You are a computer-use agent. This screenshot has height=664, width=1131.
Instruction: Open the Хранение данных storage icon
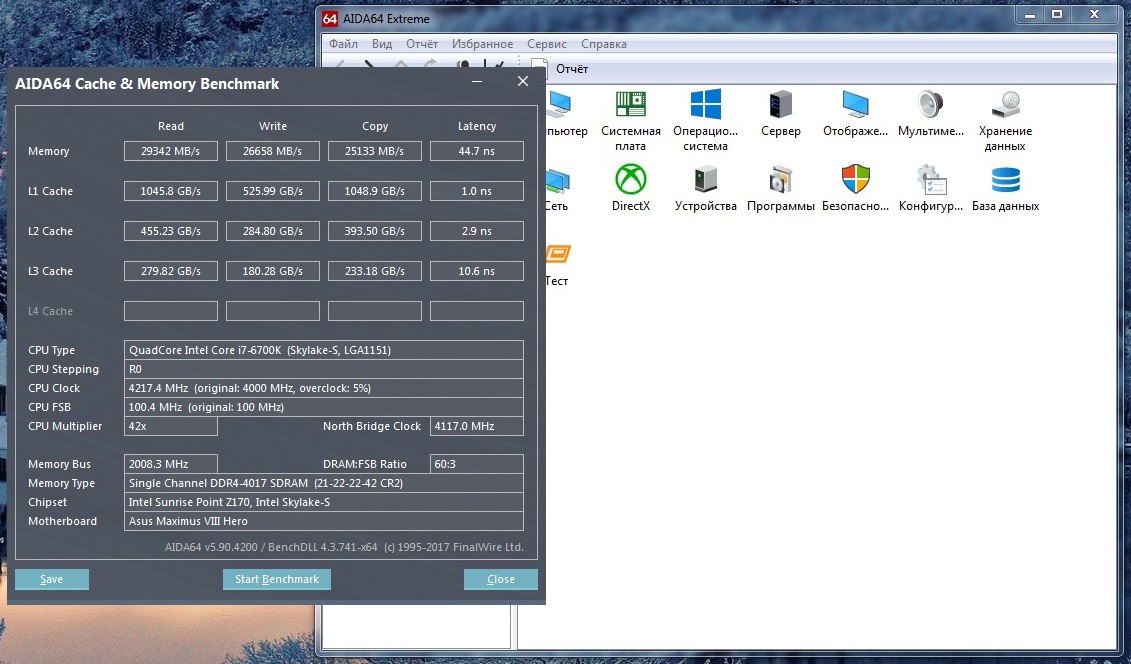[x=1005, y=105]
